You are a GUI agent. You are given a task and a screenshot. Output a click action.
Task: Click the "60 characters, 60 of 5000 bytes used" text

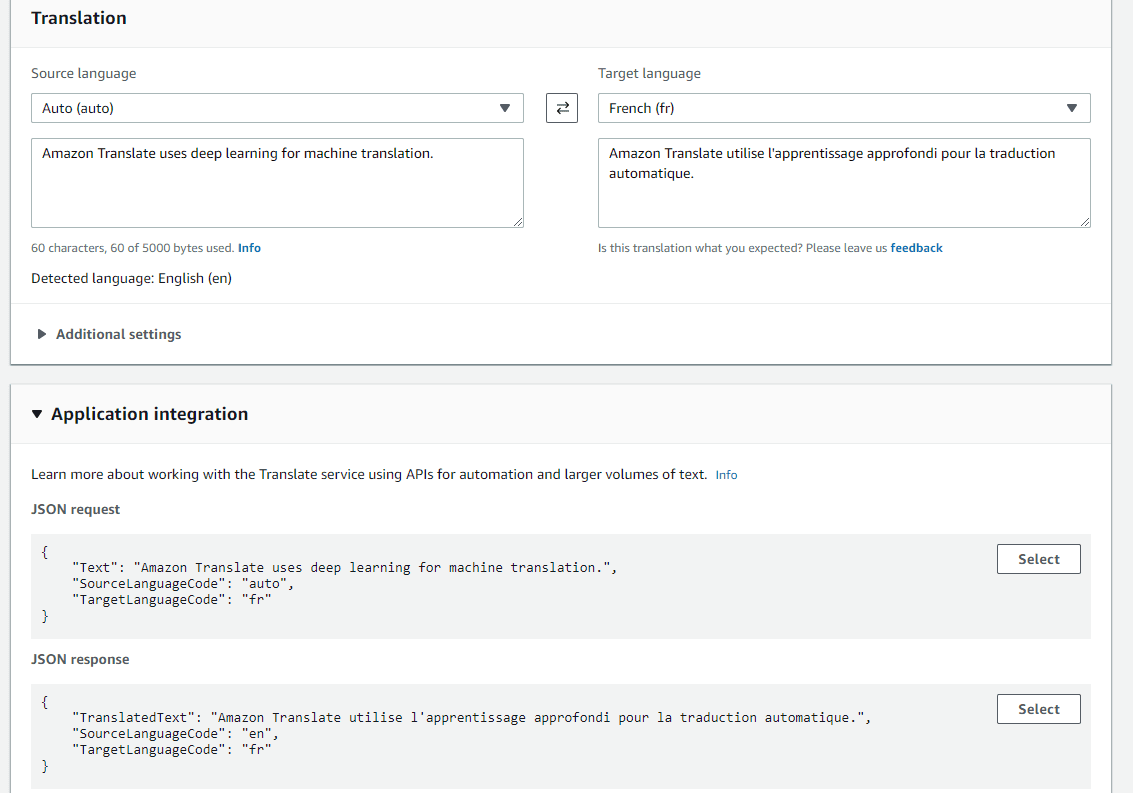click(132, 248)
